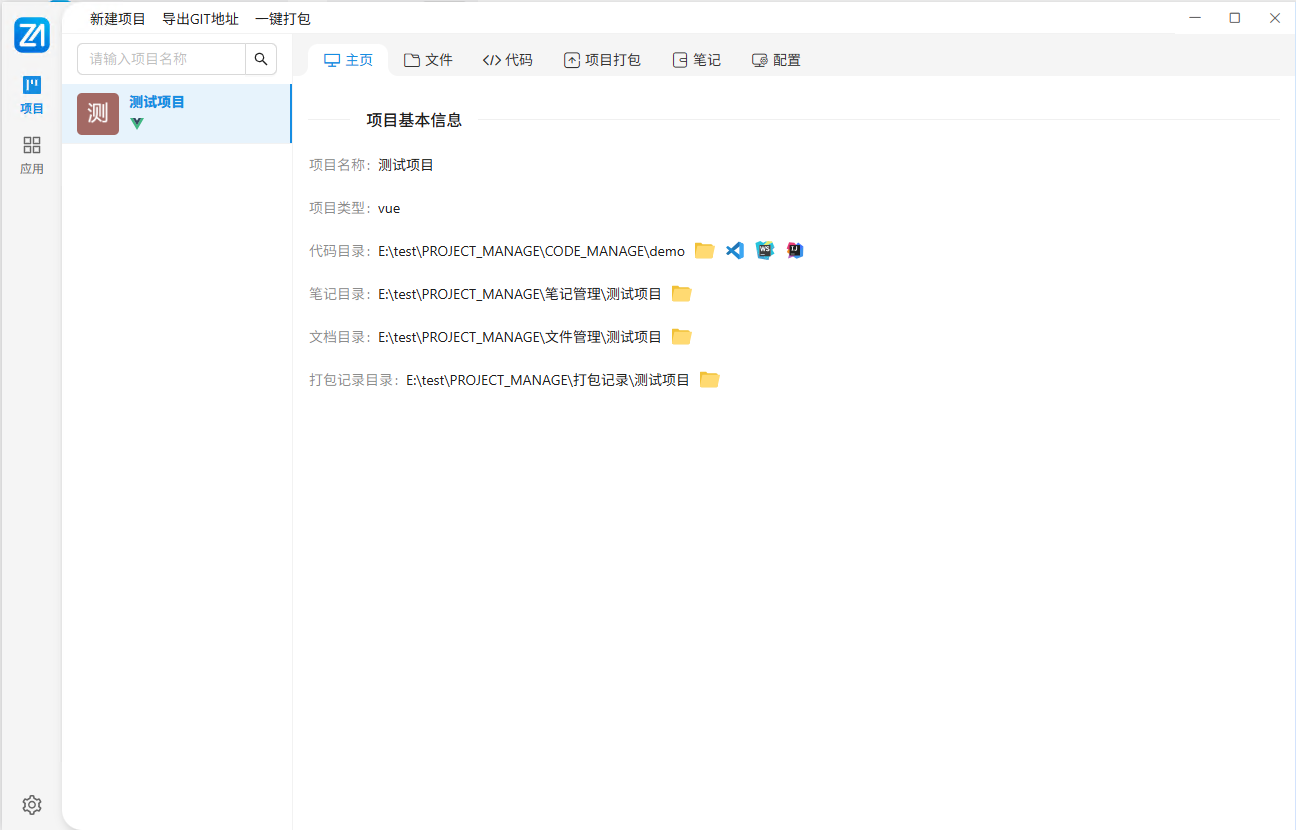Open the code directory in IntelliJ IDEA

point(795,251)
